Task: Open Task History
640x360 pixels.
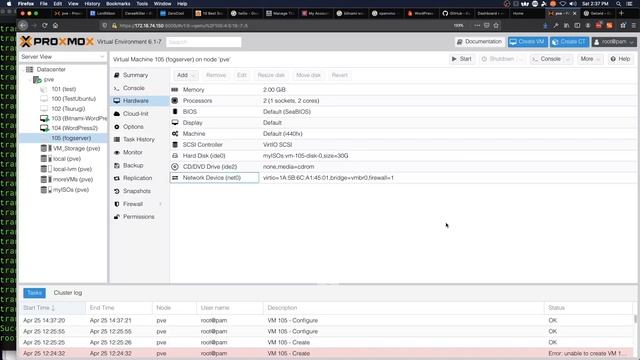Action: pyautogui.click(x=139, y=140)
